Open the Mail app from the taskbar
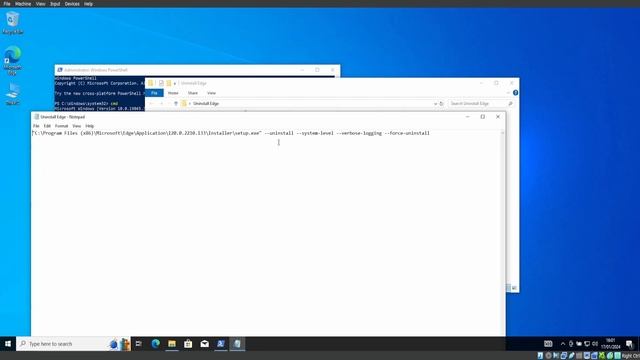640x360 pixels. (x=204, y=344)
